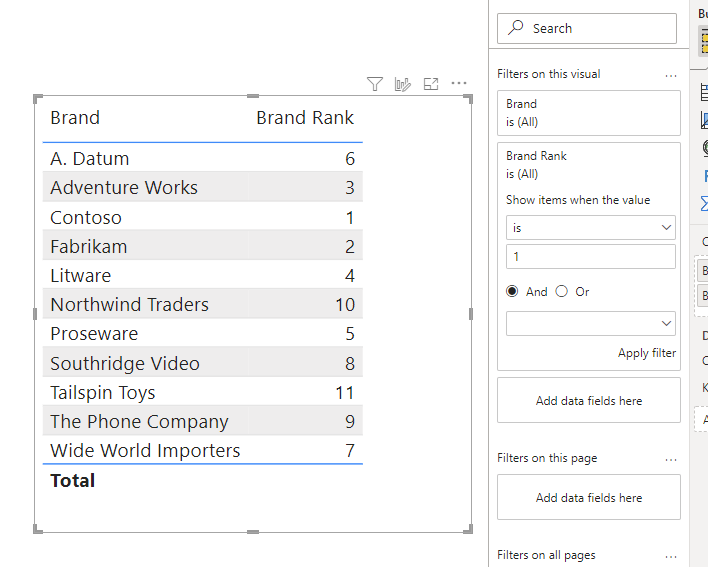Expand the Brand filter card

pos(588,112)
